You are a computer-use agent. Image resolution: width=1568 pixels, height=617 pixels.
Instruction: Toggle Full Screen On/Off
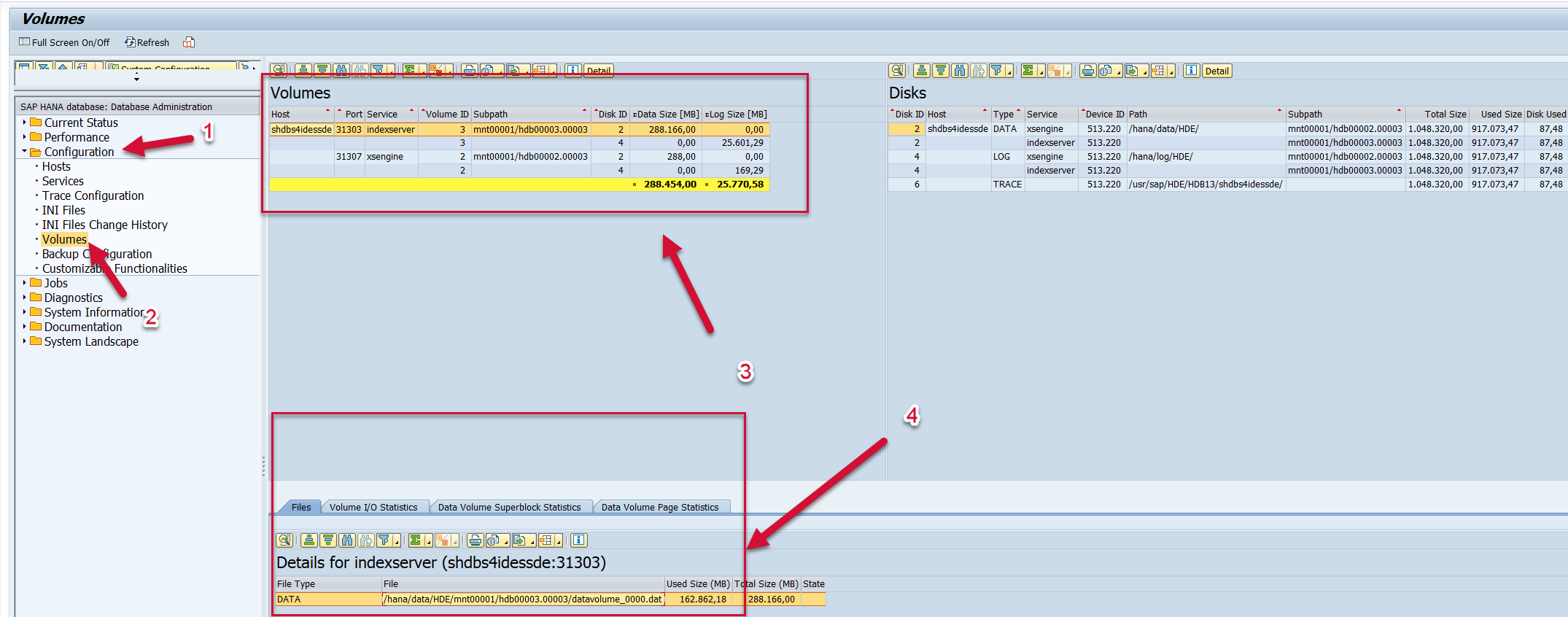[64, 42]
